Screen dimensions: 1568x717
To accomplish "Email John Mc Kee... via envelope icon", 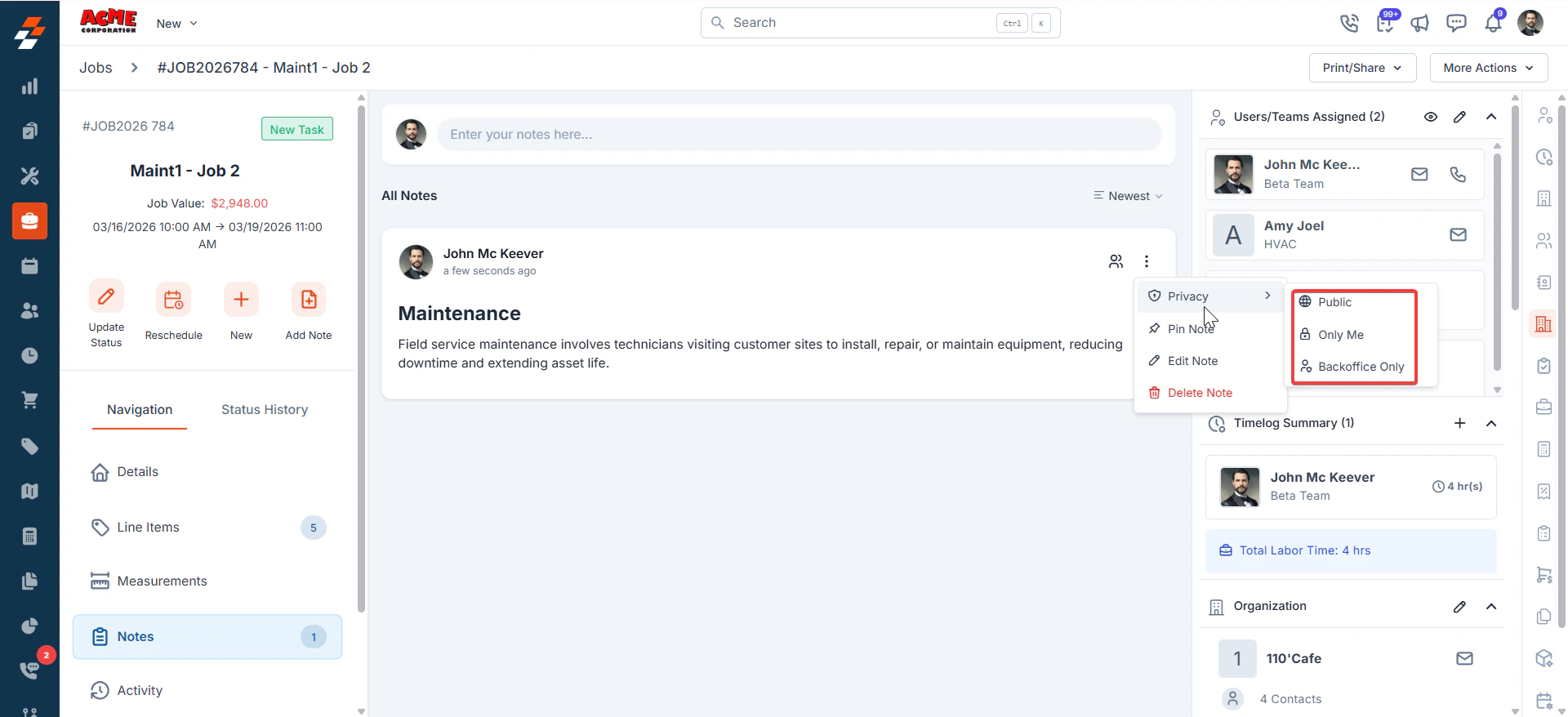I will [1419, 174].
